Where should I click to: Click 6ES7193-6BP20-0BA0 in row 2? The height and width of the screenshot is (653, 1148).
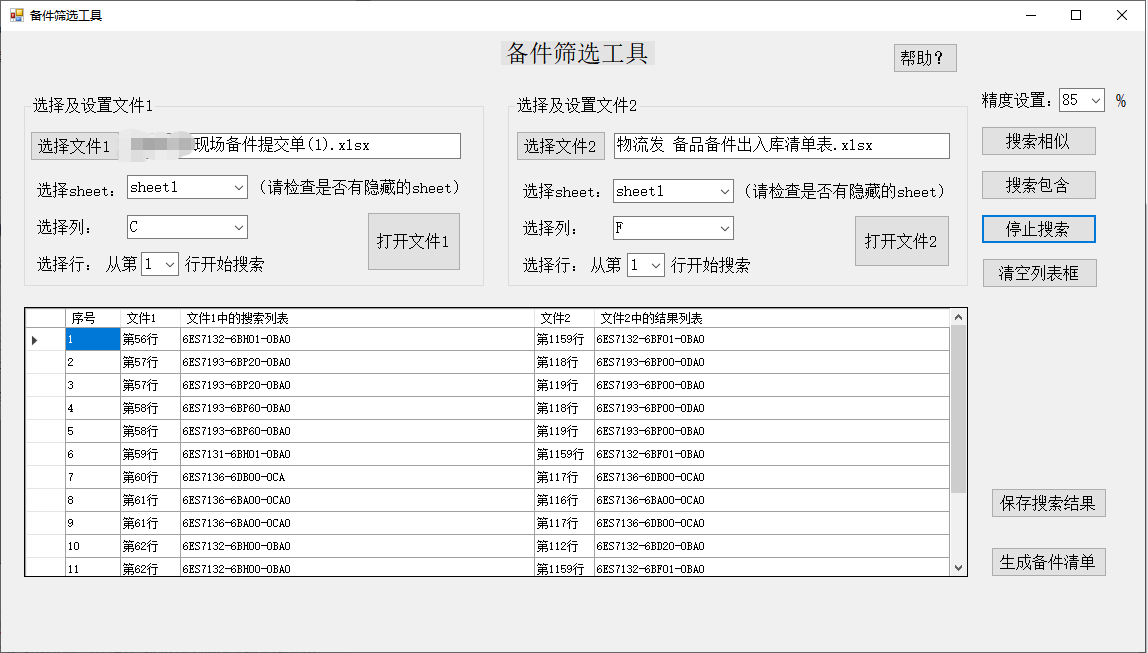(357, 362)
